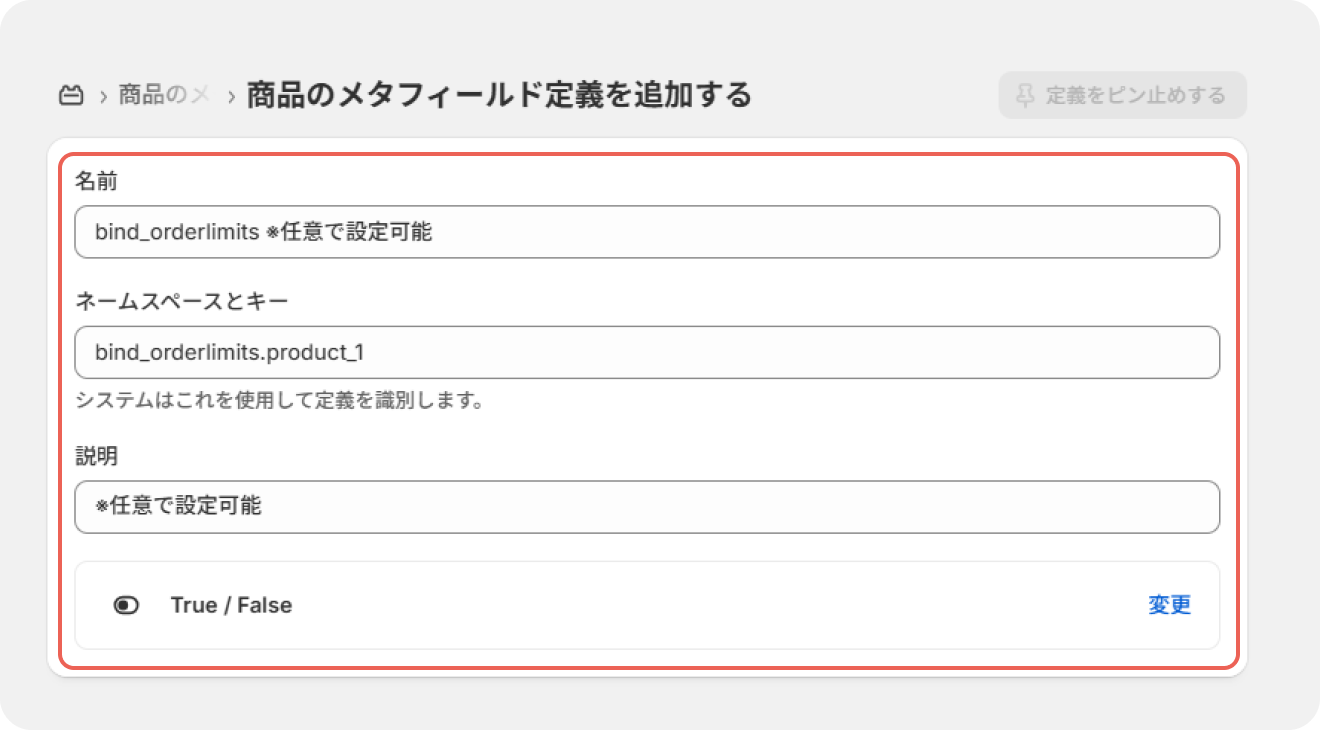Click the ※任意で設定可能 text in description box
Viewport: 1320px width, 730px height.
(x=178, y=507)
